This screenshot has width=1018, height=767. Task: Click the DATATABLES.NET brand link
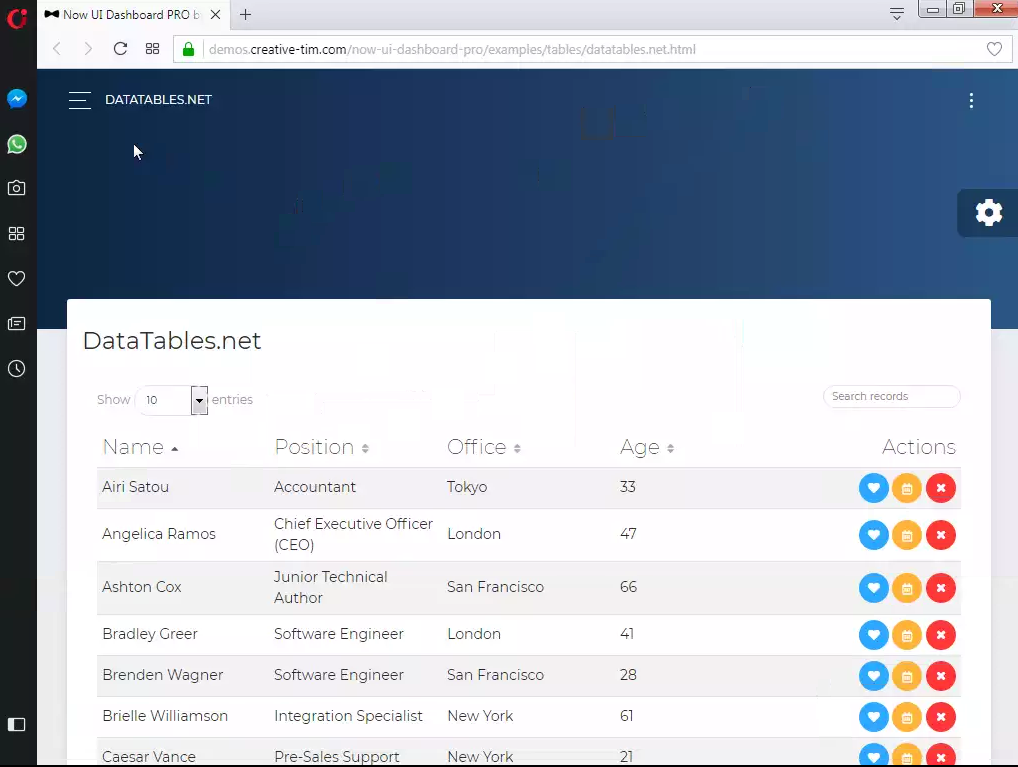pos(157,99)
